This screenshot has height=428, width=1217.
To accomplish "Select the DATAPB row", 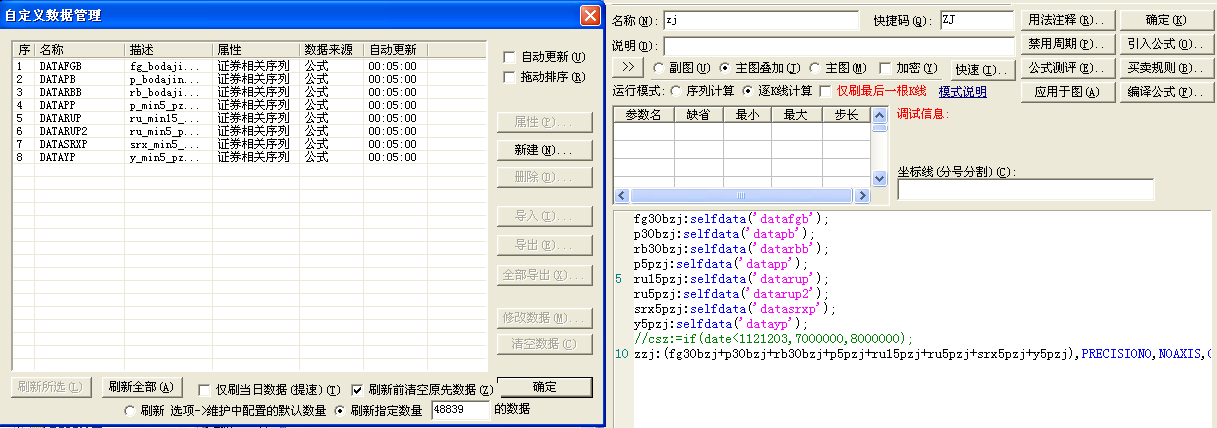I will coord(249,79).
